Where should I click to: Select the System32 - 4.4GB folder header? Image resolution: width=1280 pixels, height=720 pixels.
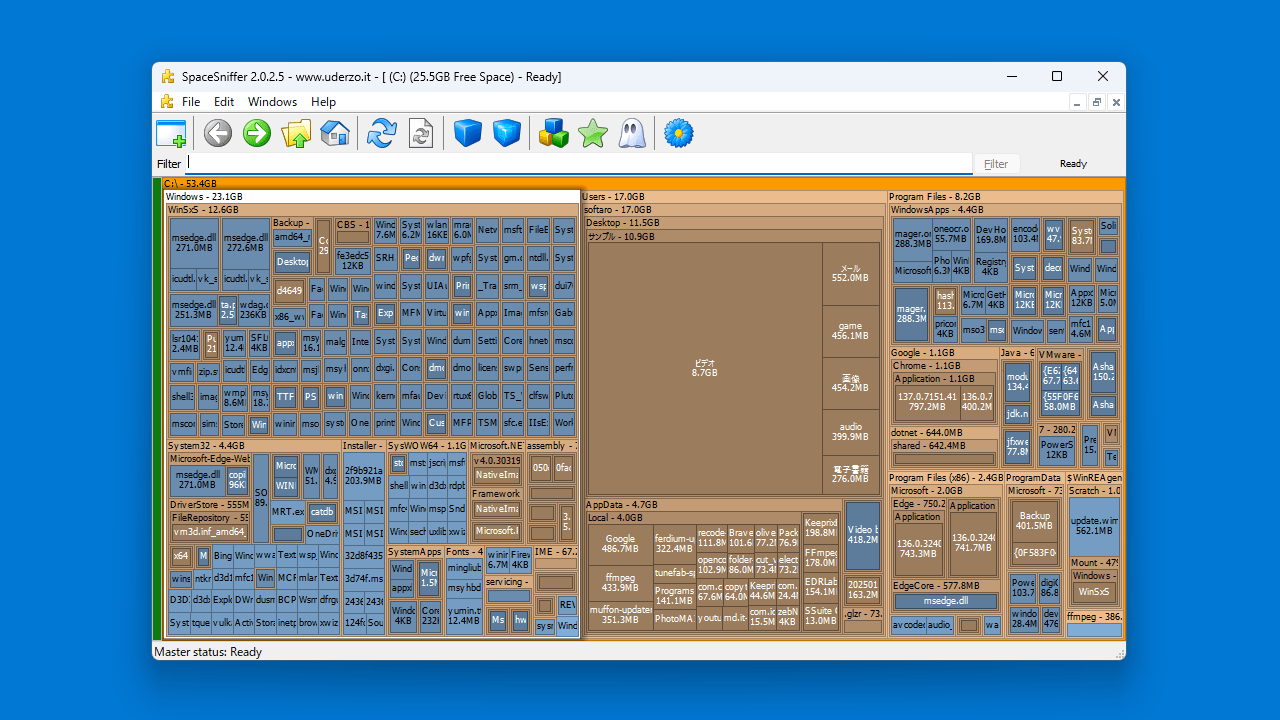coord(253,446)
